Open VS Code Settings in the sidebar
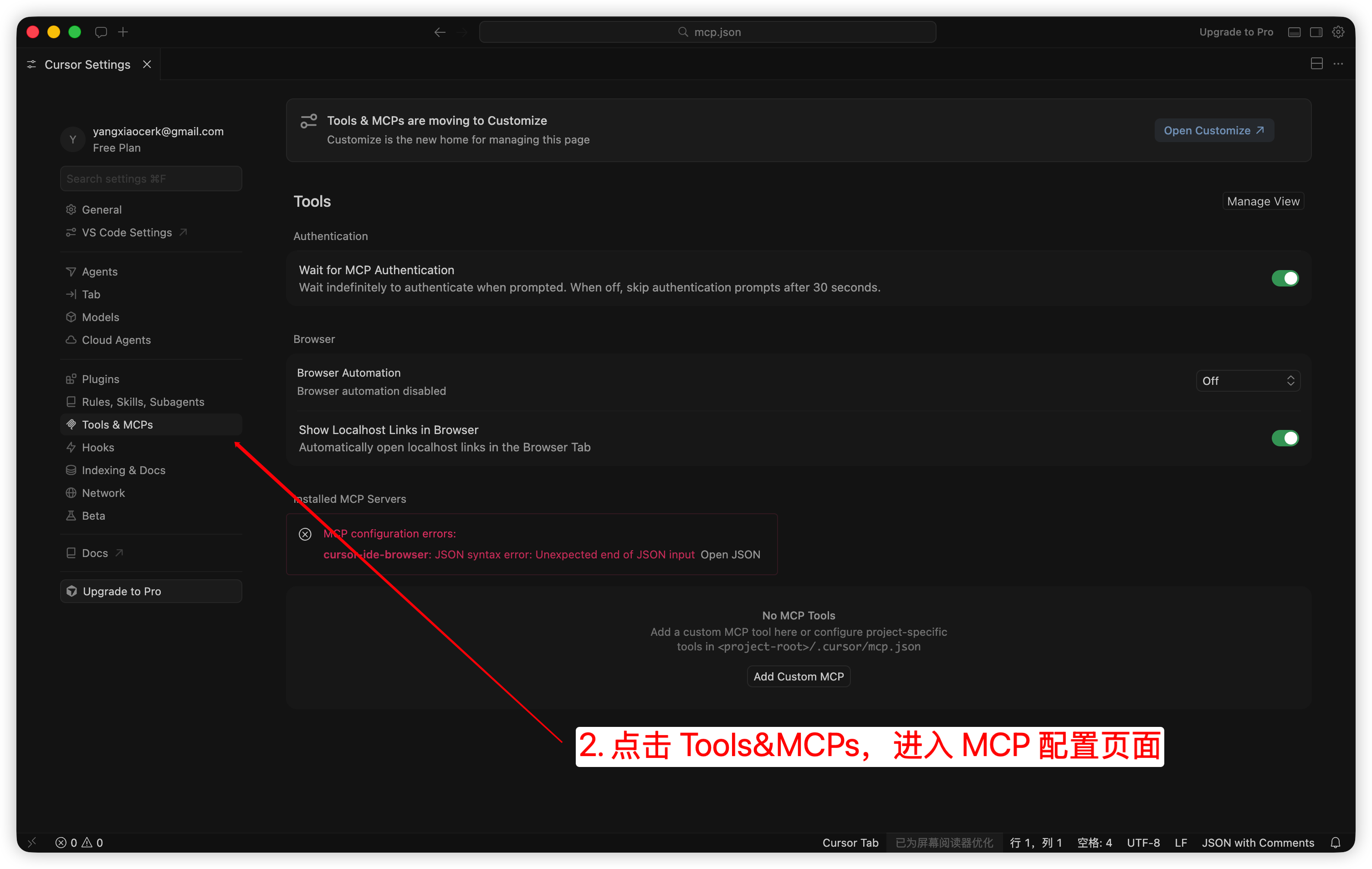1372x869 pixels. 151,232
